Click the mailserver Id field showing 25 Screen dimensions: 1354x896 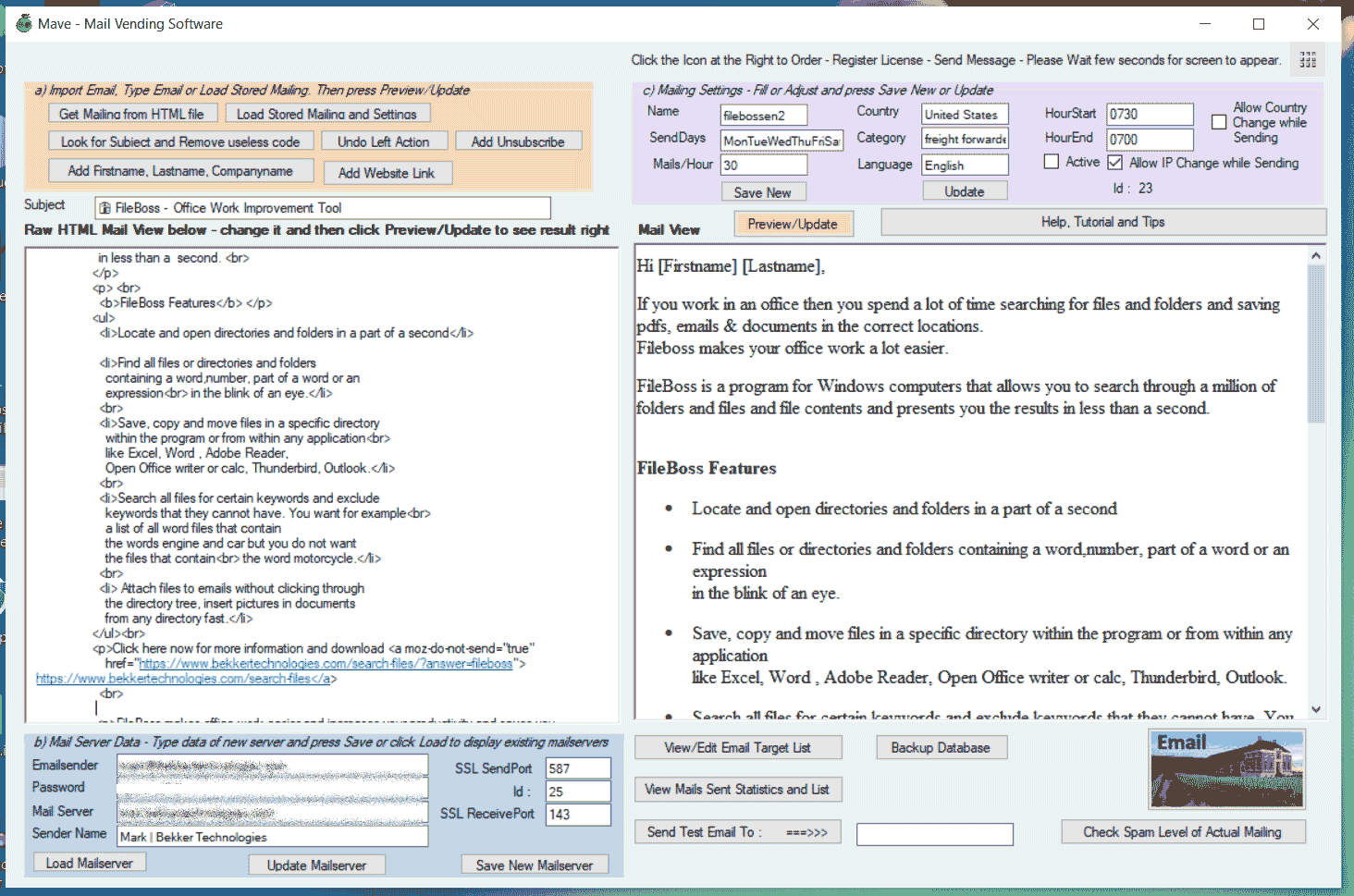pos(578,791)
